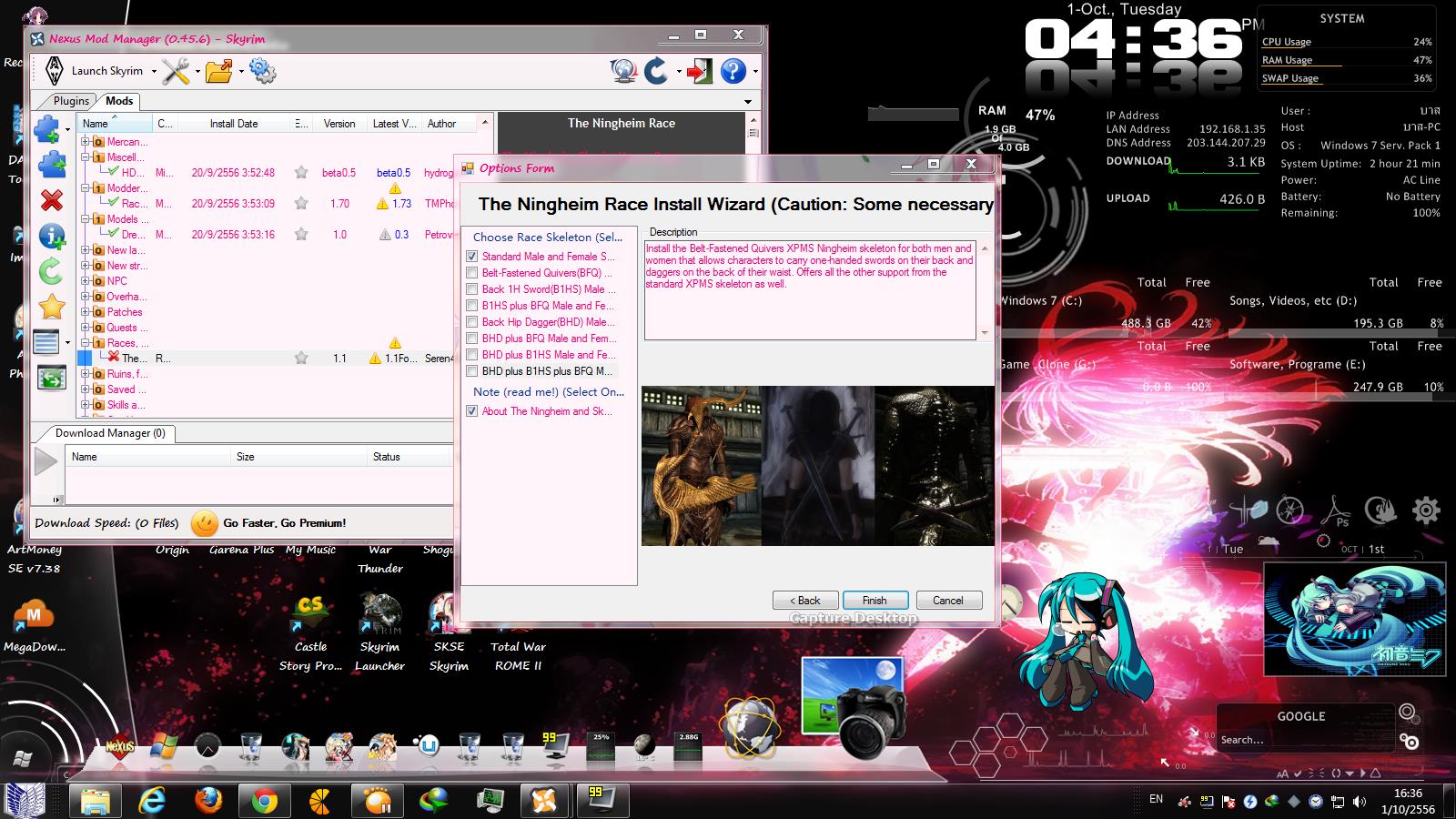
Task: Open Google Chrome from the taskbar
Action: pos(265,800)
